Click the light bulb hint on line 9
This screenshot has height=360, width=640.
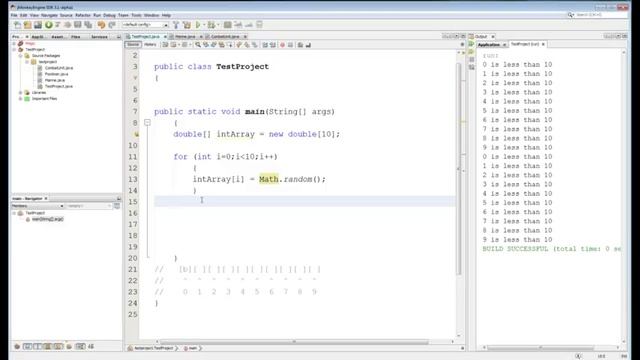pos(136,134)
